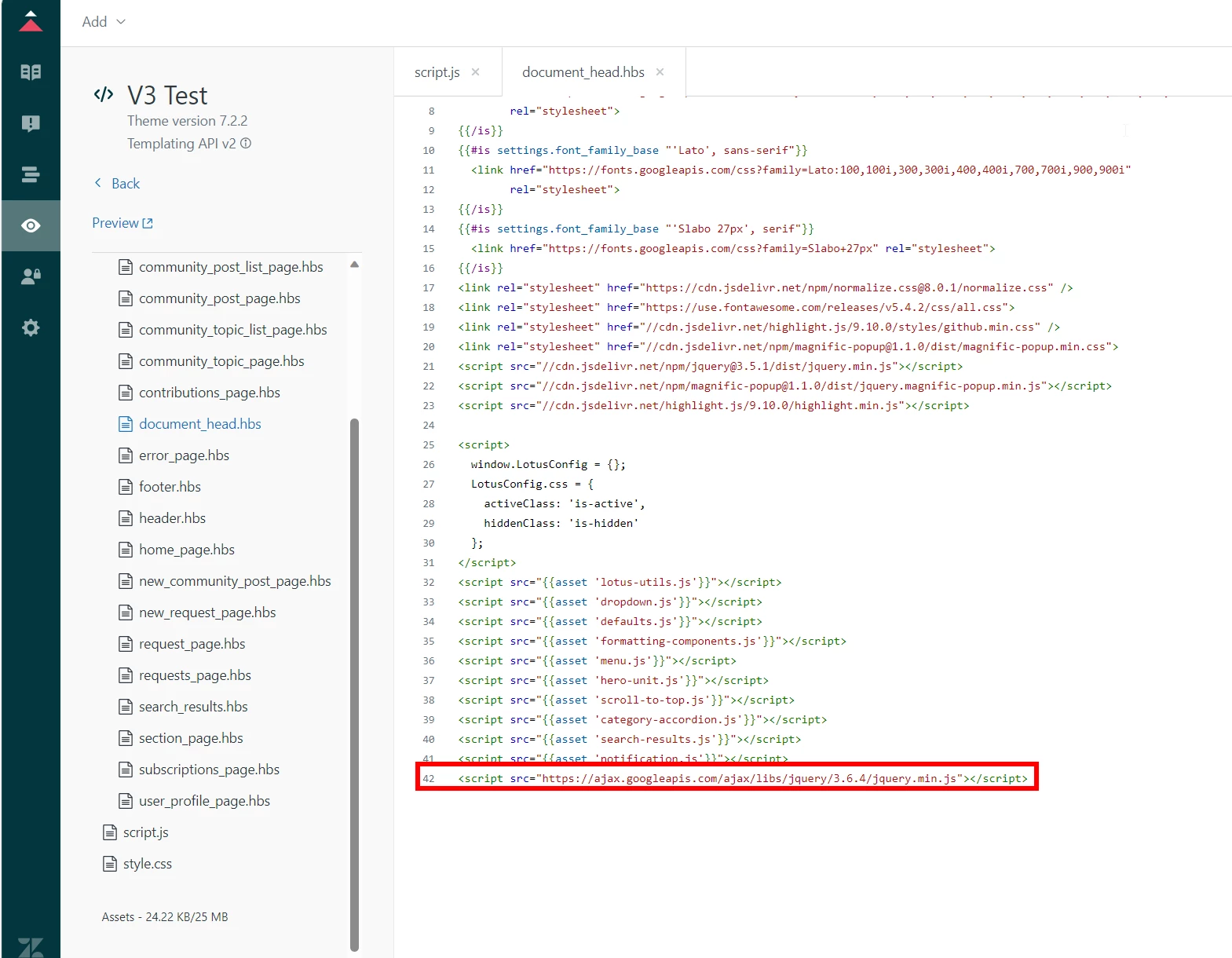Viewport: 1232px width, 958px height.
Task: Click line 18 fontawesome stylesheet link
Action: (737, 307)
